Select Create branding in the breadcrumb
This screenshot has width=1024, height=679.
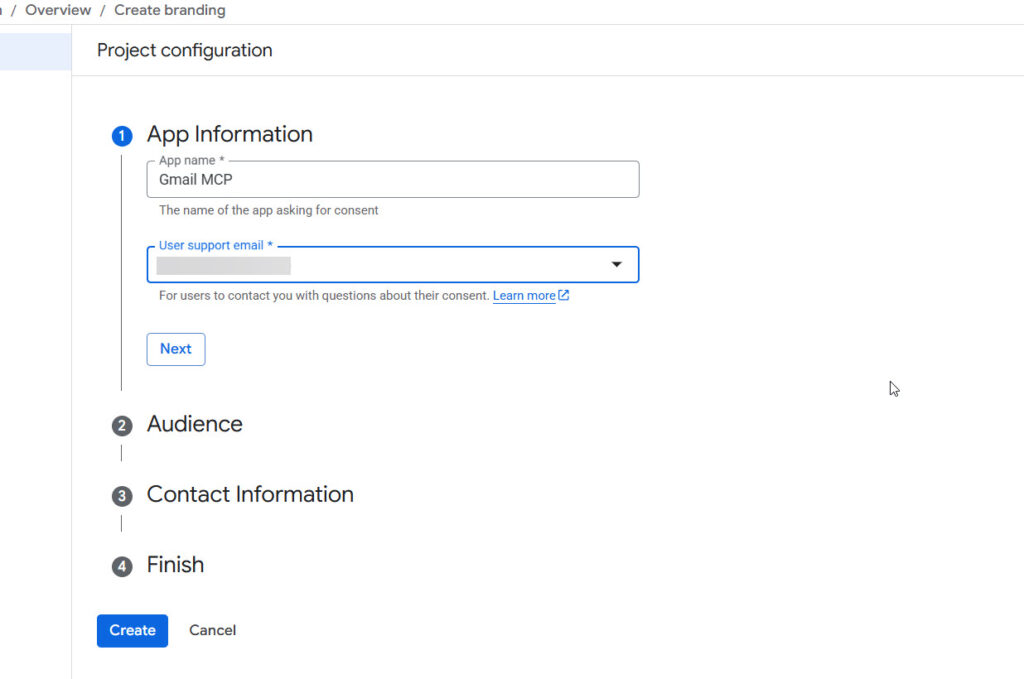(x=168, y=10)
